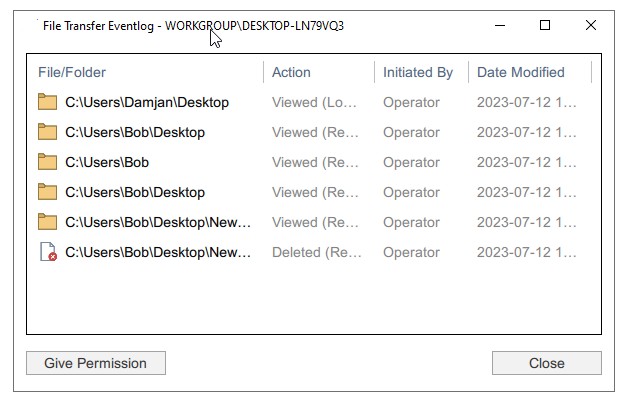Image resolution: width=621 pixels, height=403 pixels.
Task: Sort entries by Date Modified header
Action: [x=520, y=72]
